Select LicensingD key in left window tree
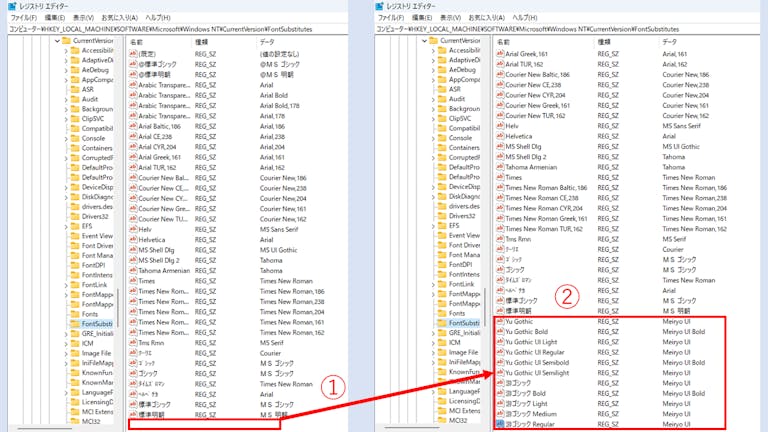The image size is (768, 432). 97,402
